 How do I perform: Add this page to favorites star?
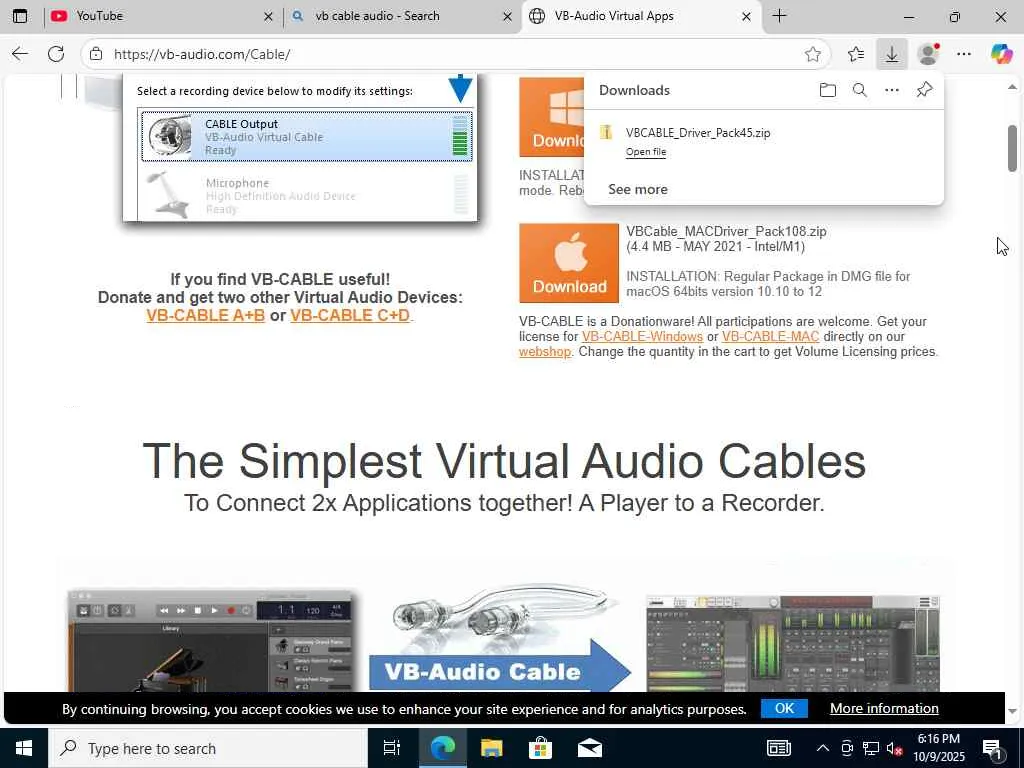click(x=812, y=54)
